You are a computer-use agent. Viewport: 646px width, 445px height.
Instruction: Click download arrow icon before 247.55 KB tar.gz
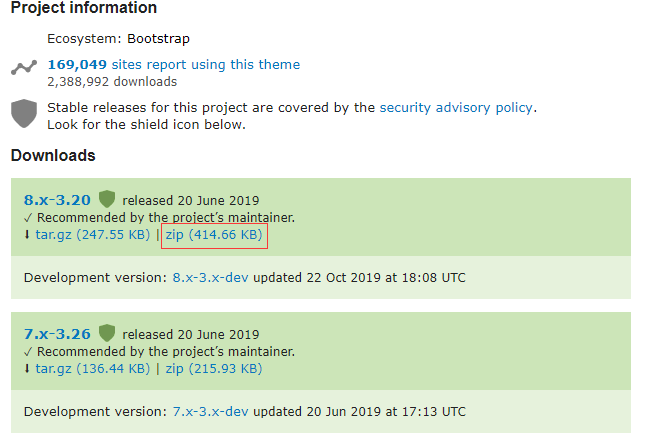point(28,235)
